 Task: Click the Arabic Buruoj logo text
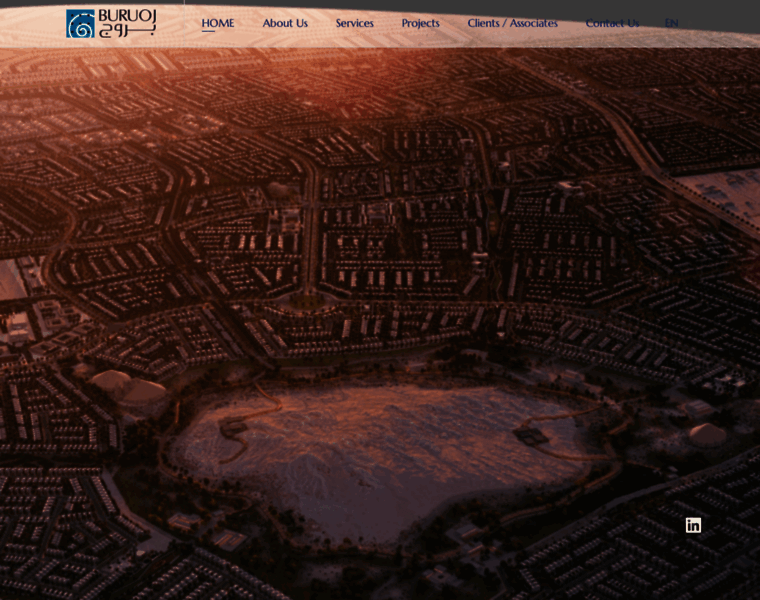click(127, 31)
